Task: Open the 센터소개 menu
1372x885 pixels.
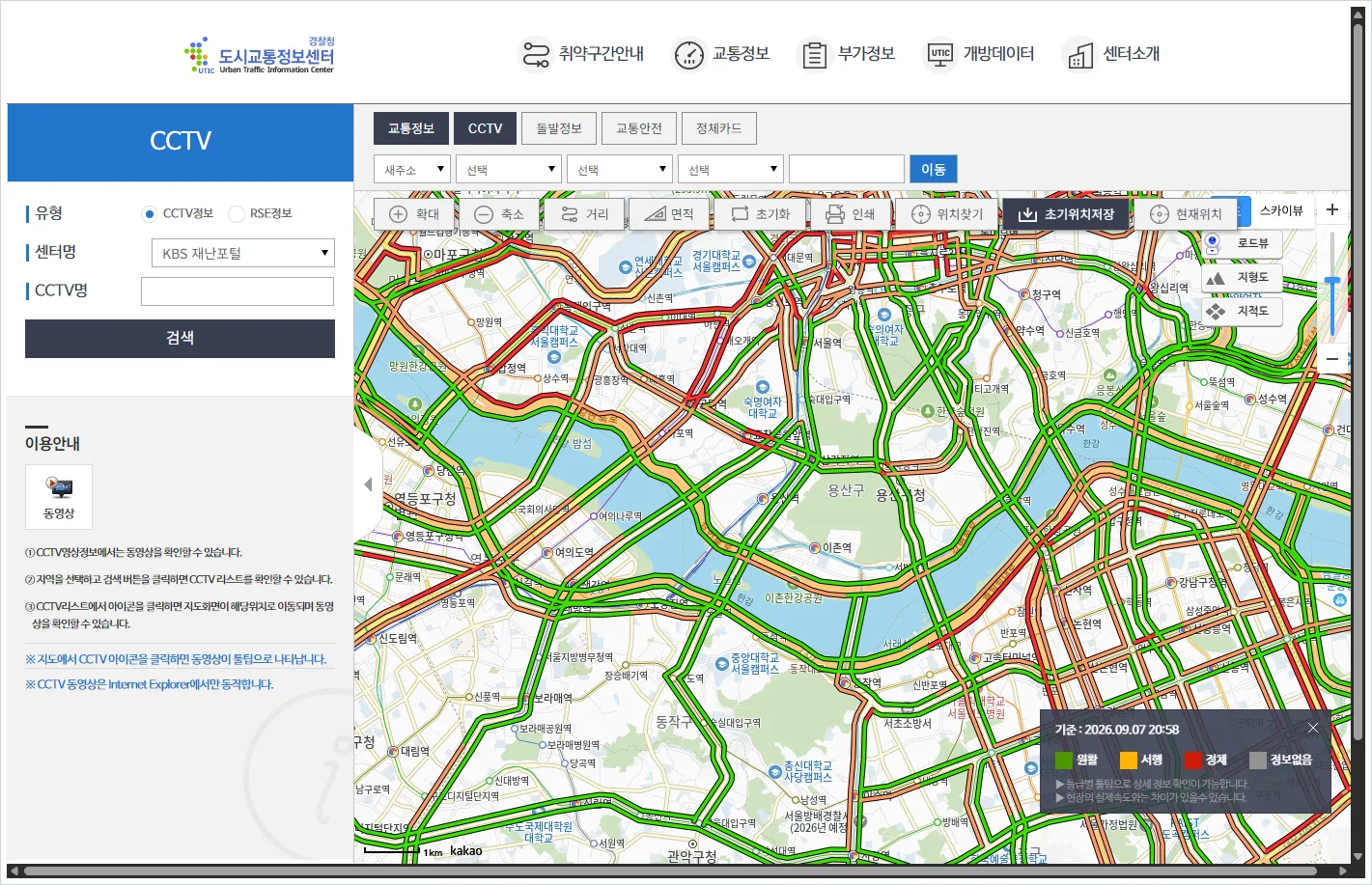Action: click(x=1111, y=54)
